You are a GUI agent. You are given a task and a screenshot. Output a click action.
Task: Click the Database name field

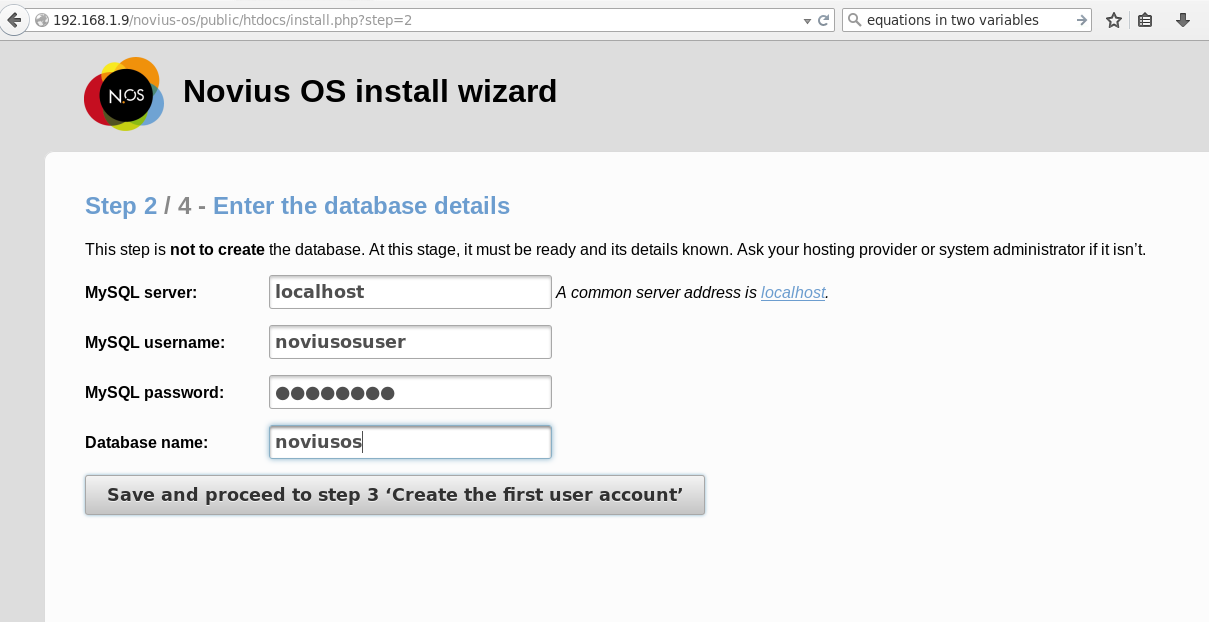[x=410, y=442]
